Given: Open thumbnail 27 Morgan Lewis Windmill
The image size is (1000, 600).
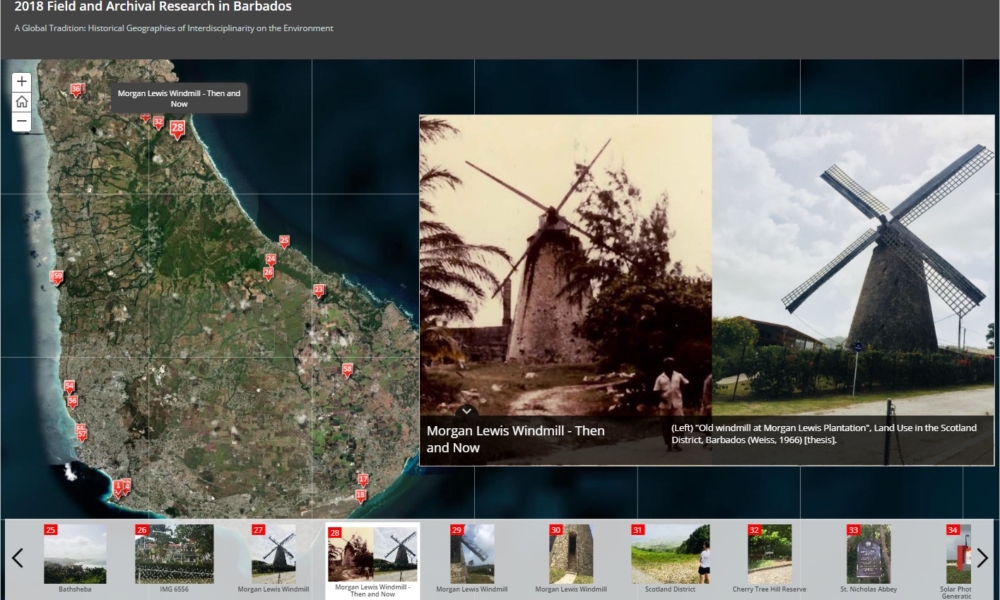Looking at the screenshot, I should 273,556.
